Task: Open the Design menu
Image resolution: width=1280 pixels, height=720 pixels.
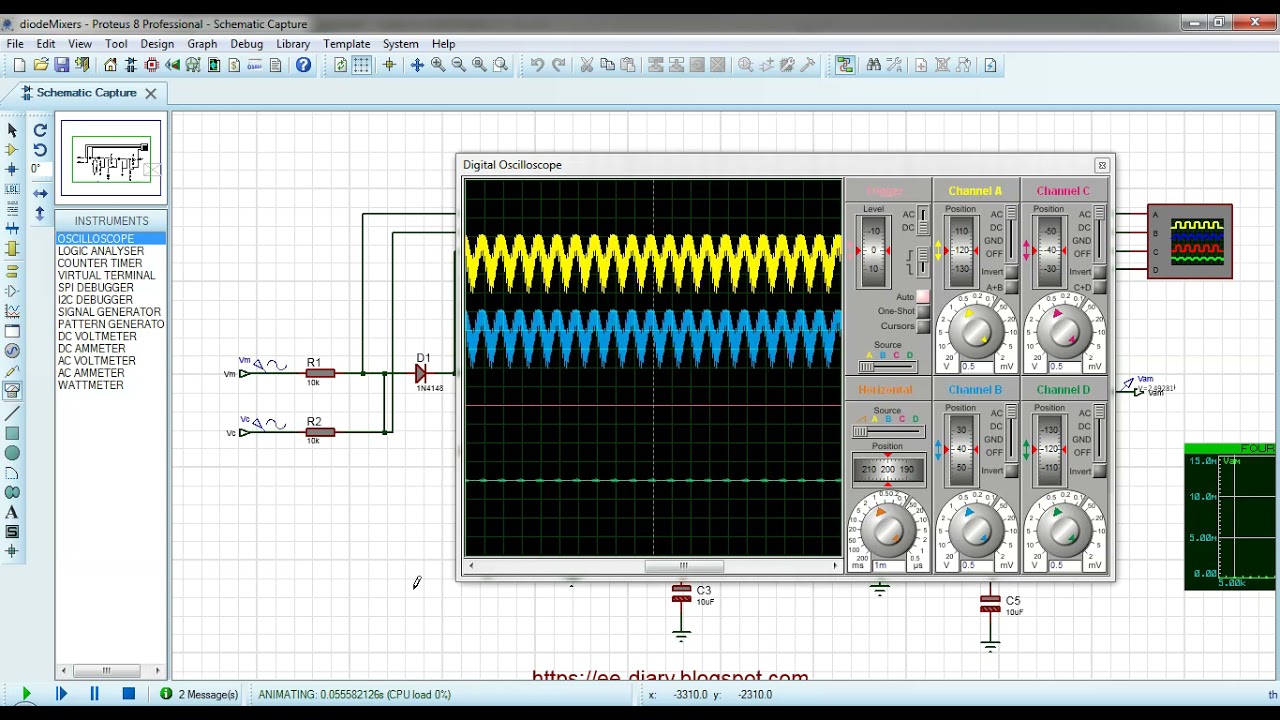Action: 157,44
